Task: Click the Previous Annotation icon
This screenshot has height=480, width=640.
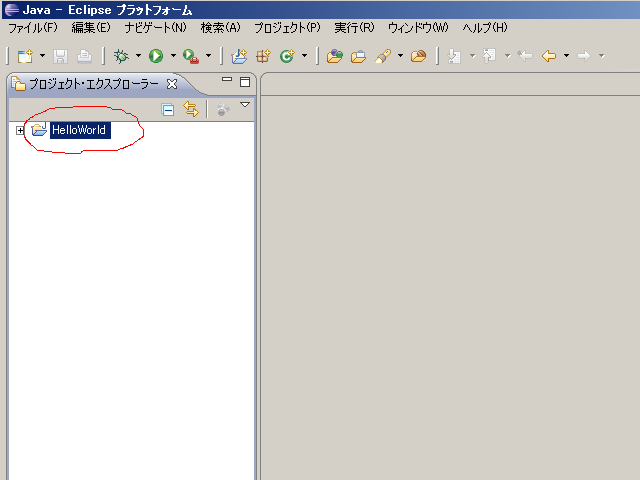Action: point(489,56)
